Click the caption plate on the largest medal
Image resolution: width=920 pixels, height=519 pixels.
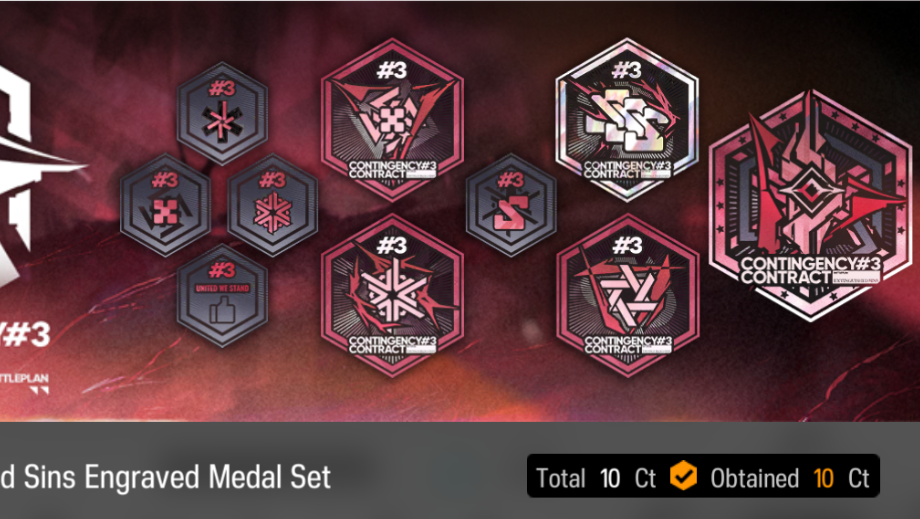pos(810,270)
